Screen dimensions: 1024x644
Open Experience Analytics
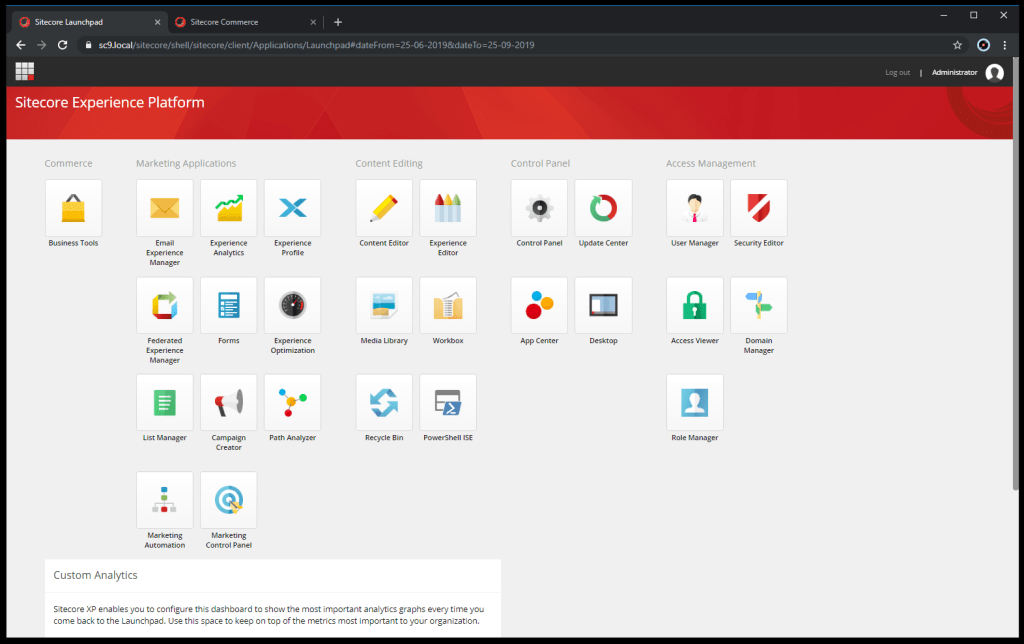click(x=228, y=208)
